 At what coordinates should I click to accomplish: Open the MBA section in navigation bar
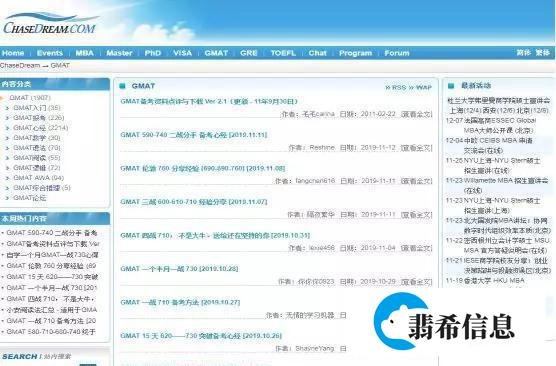coord(84,53)
